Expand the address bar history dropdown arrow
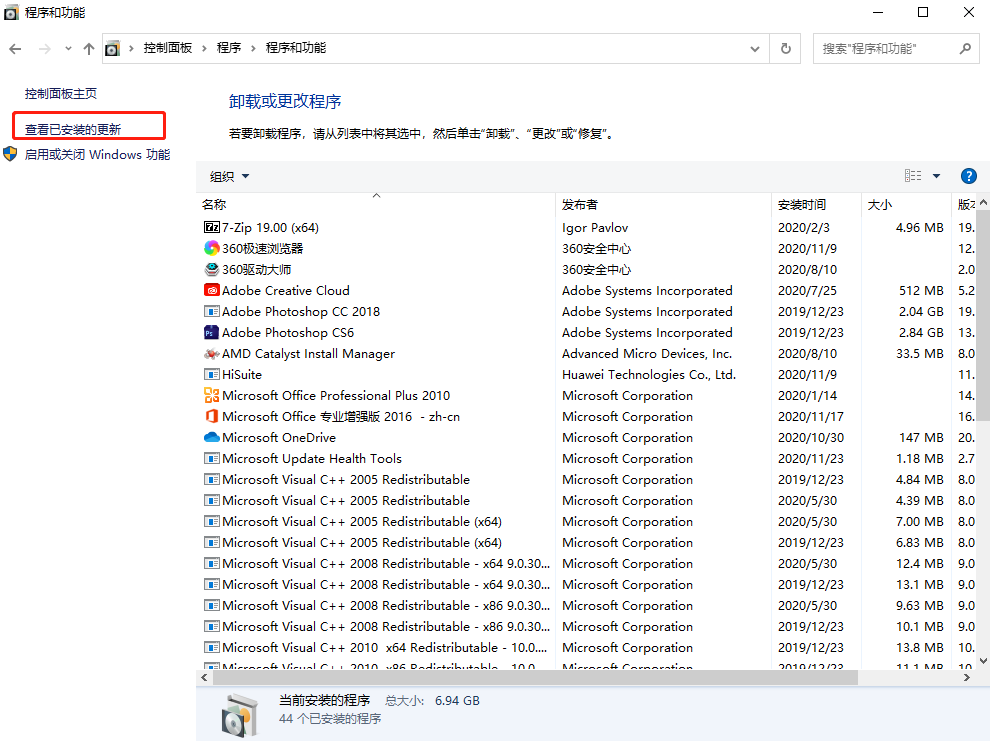 coord(756,47)
